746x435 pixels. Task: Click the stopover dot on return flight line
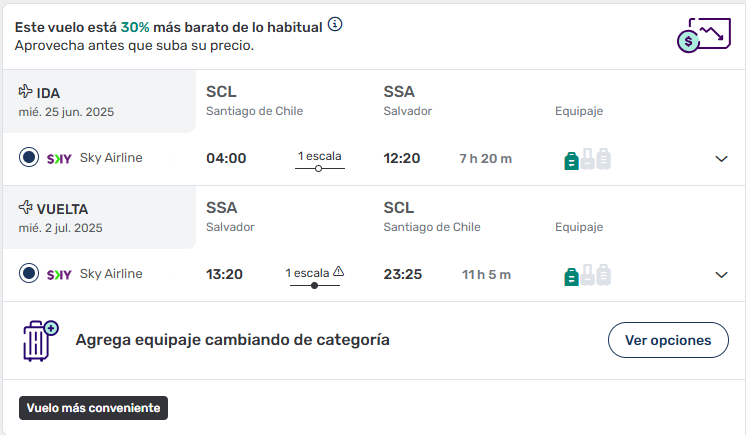click(314, 286)
